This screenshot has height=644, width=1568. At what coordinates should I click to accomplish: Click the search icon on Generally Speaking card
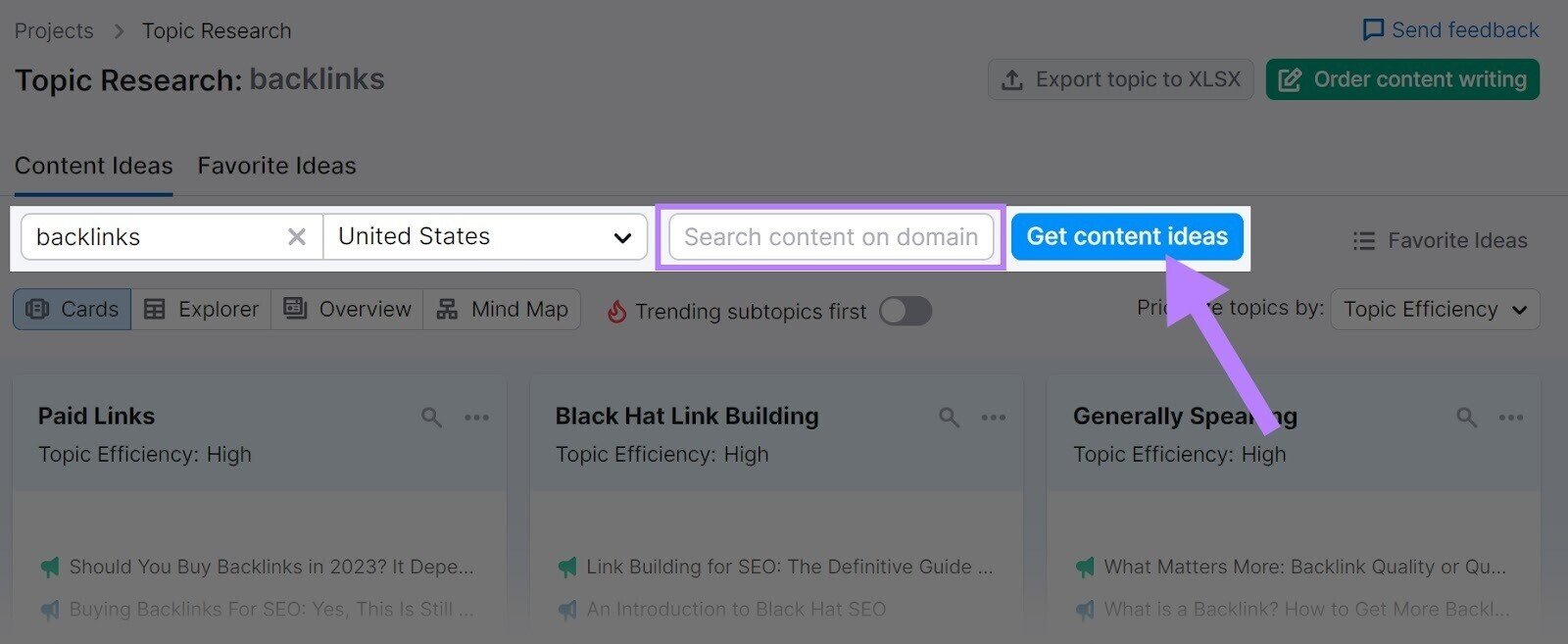click(1465, 417)
